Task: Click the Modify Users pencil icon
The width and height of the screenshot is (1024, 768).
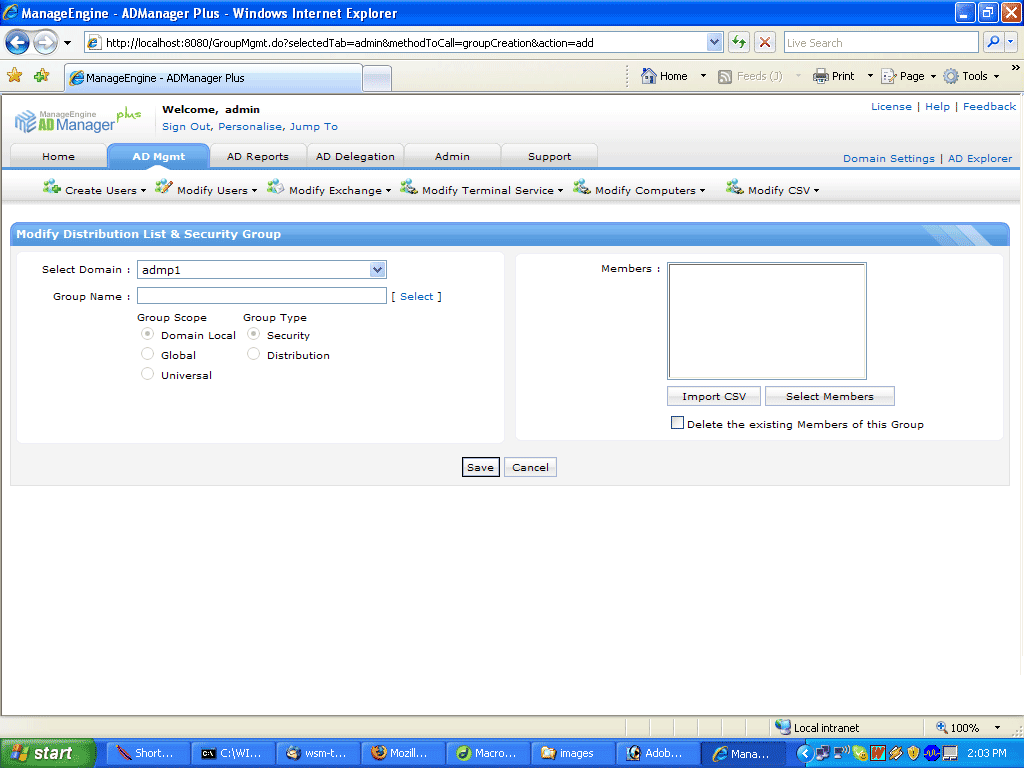Action: point(163,187)
